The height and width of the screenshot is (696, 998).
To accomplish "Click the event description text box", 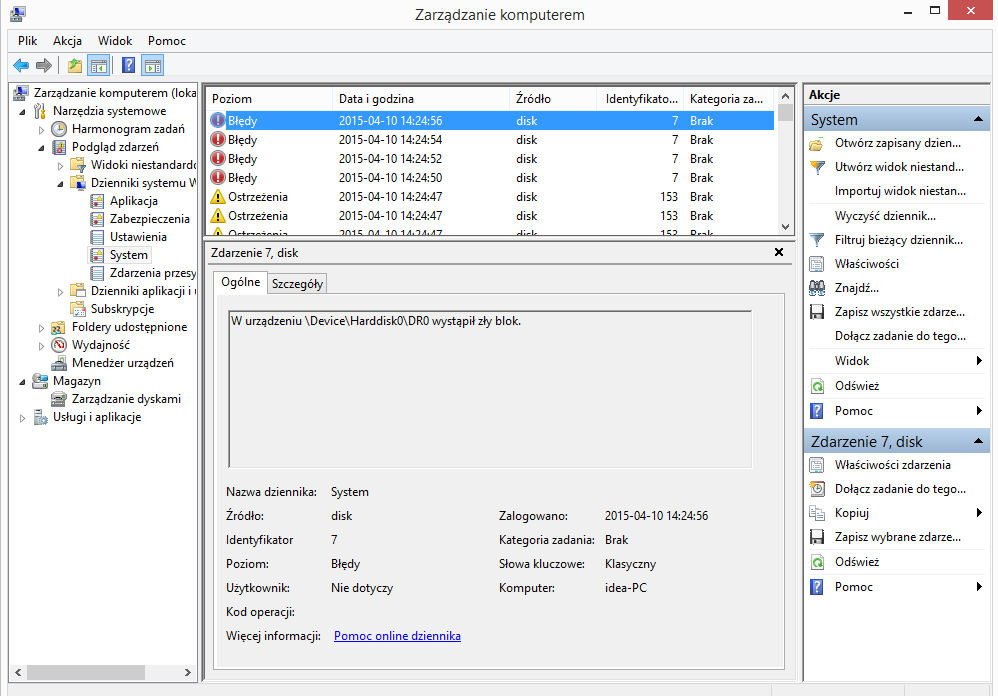I will click(x=490, y=389).
